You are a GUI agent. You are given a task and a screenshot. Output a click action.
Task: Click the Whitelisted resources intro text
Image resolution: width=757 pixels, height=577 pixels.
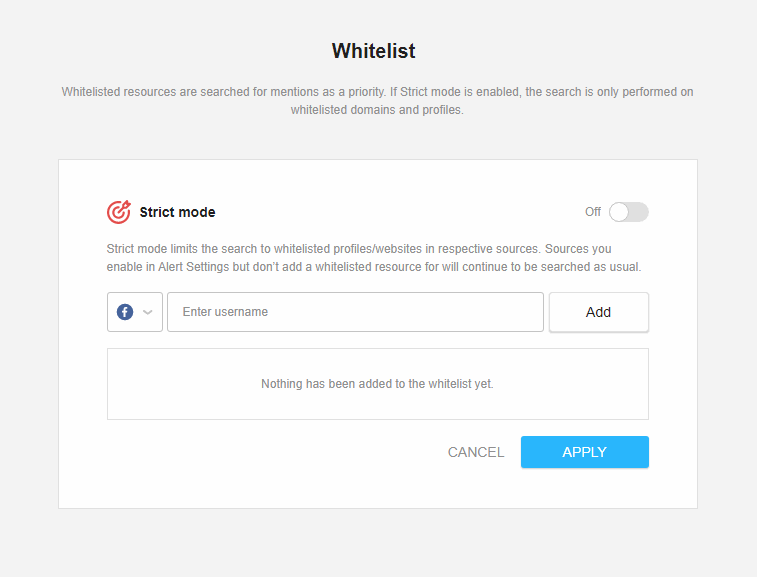pos(378,101)
